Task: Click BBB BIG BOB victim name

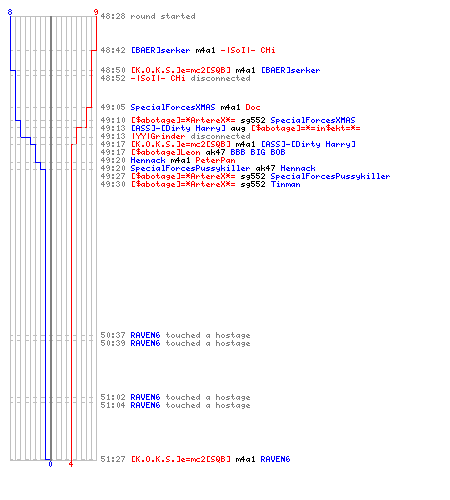Action: 258,152
